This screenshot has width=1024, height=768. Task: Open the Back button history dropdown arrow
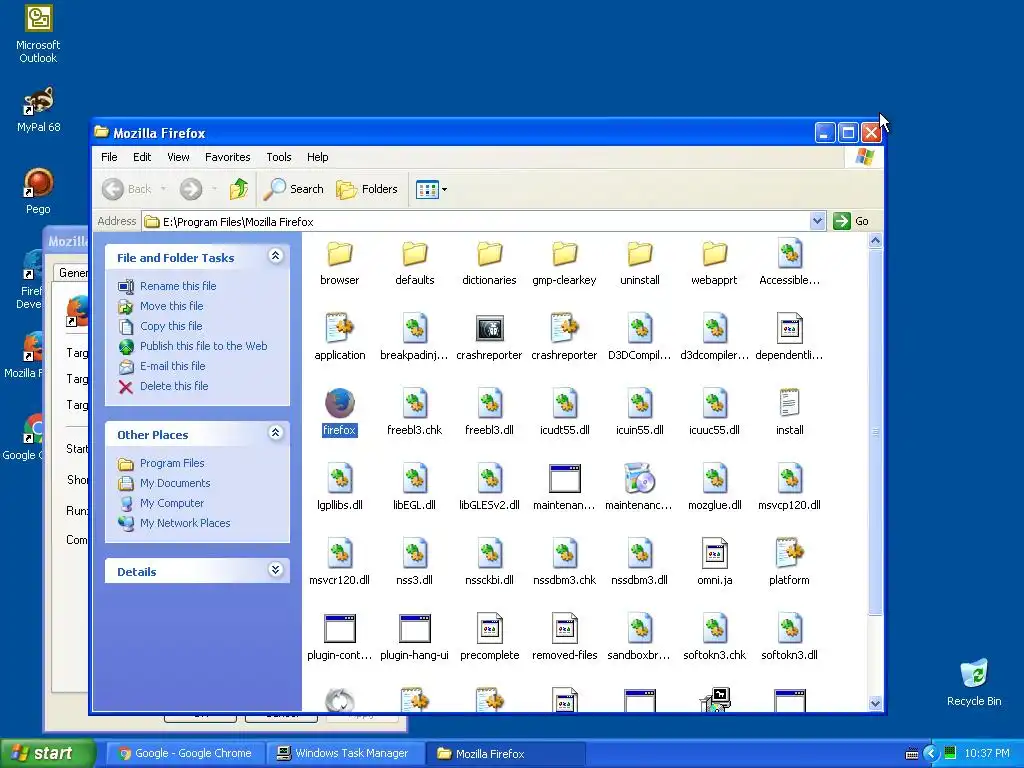pos(163,189)
